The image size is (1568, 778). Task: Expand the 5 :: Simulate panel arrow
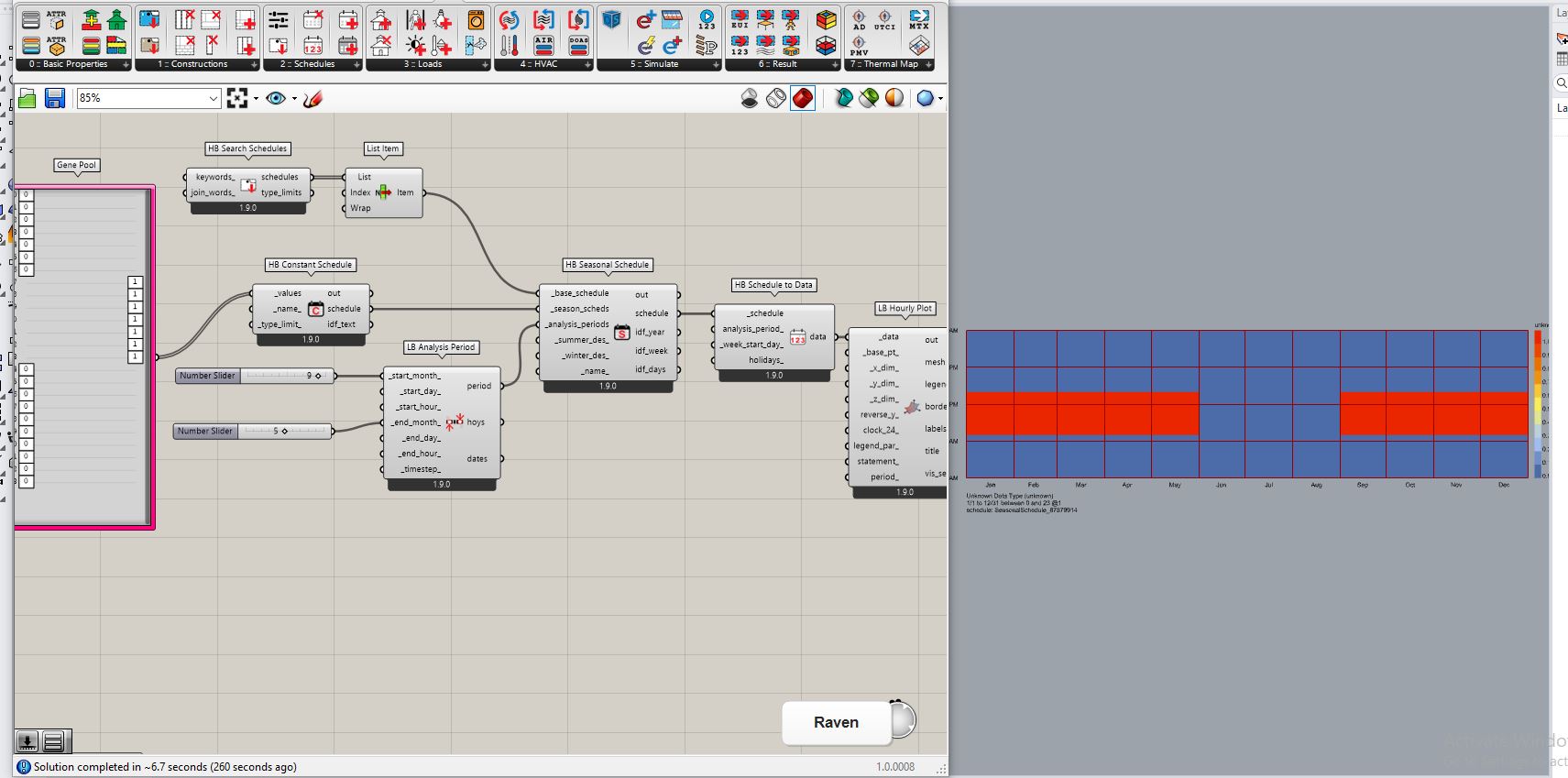click(716, 64)
